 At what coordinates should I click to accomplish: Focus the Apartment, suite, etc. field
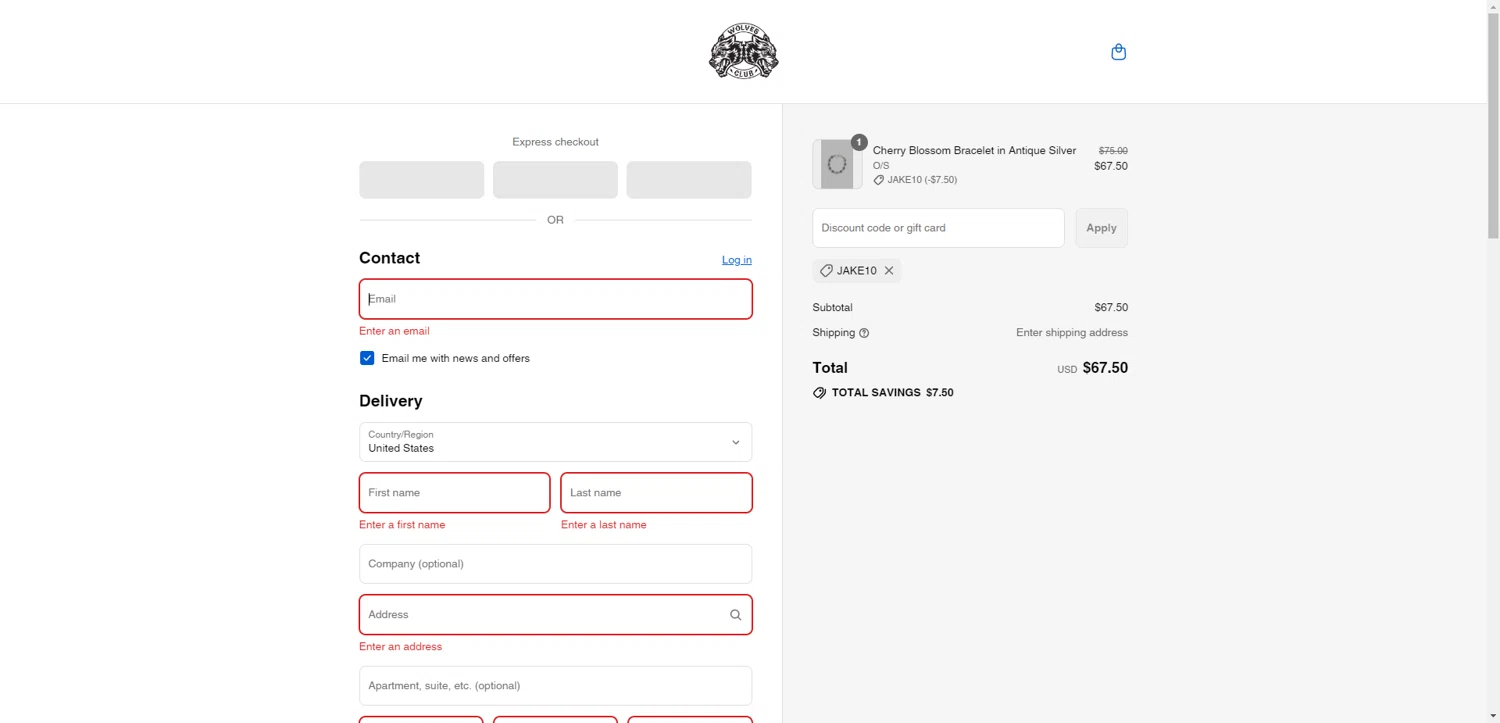pos(555,686)
